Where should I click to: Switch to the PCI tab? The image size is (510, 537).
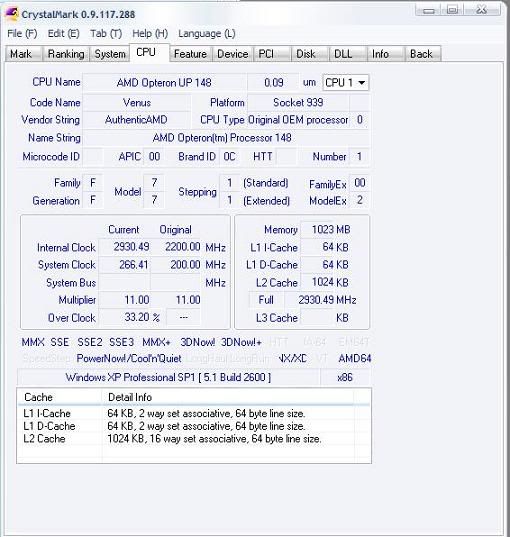pos(272,54)
